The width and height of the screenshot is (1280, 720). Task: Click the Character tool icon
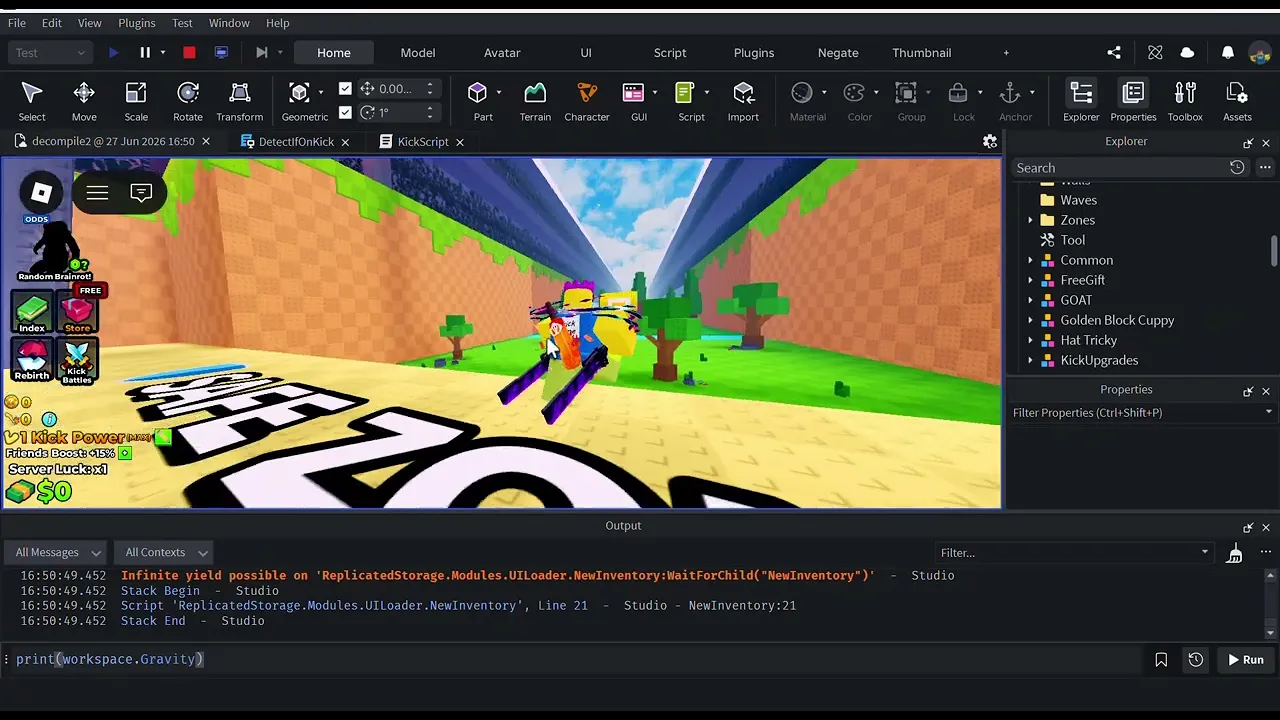586,102
